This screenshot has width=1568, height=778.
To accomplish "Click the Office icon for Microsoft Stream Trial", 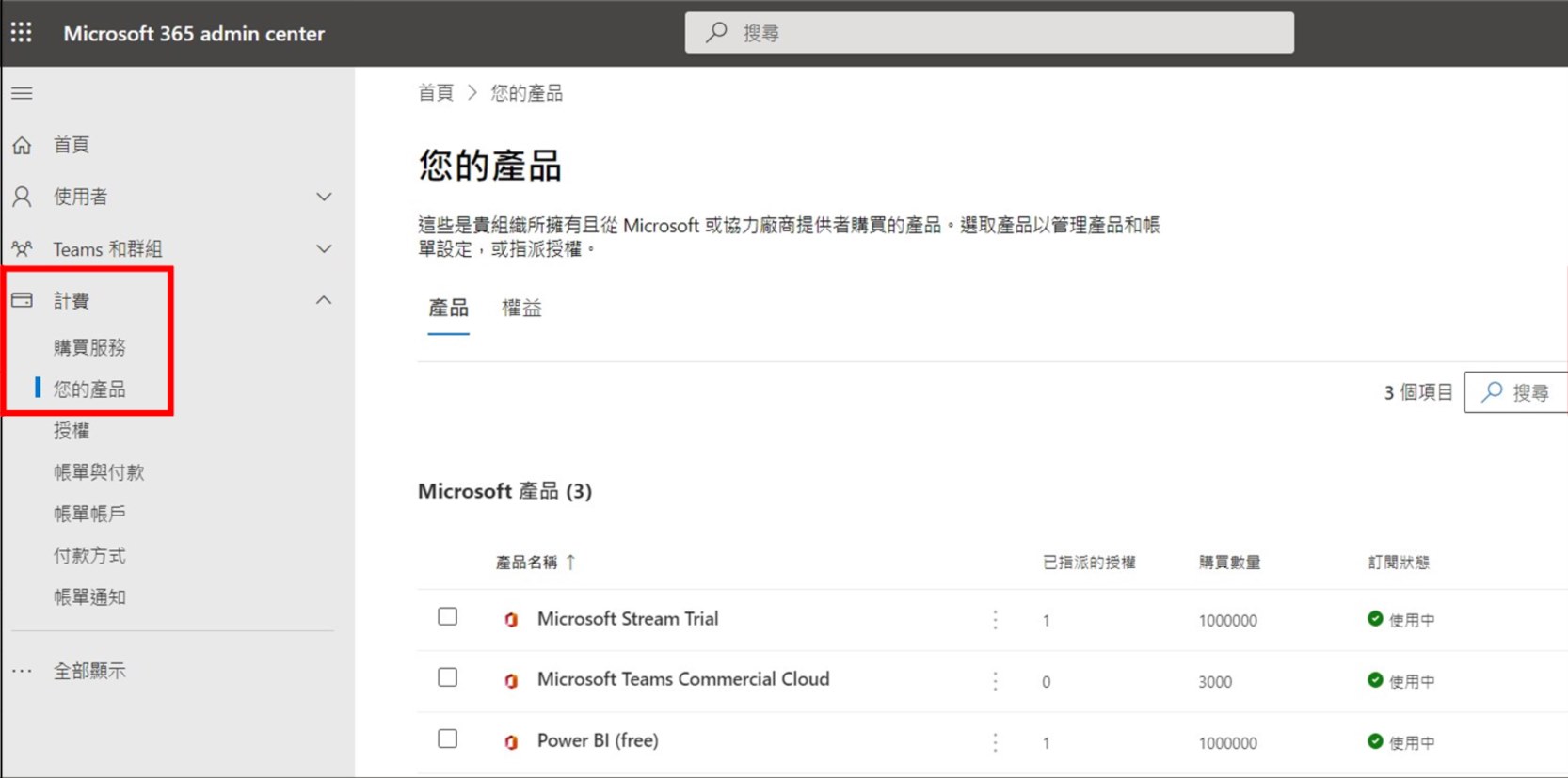I will [511, 620].
